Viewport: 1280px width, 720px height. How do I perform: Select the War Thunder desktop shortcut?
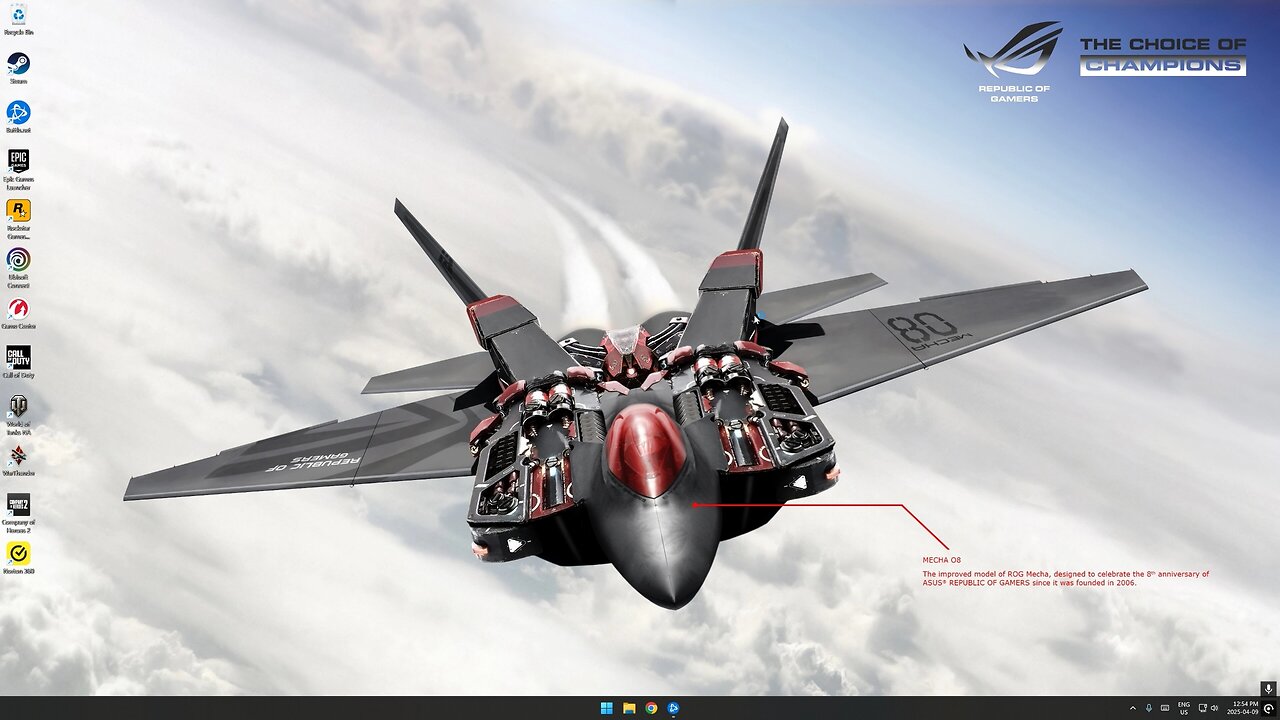18,461
